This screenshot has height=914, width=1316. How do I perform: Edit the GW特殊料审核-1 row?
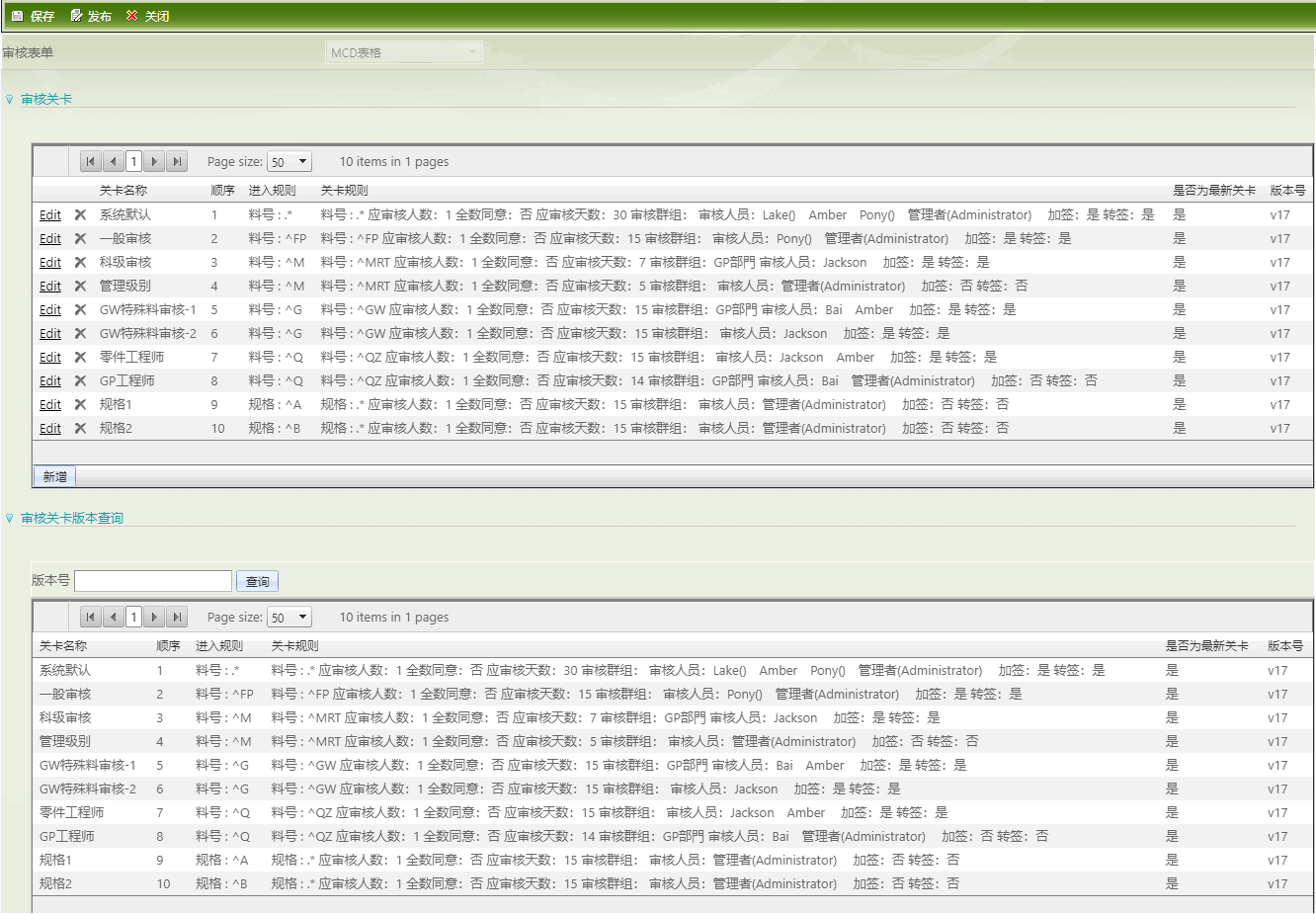coord(50,309)
